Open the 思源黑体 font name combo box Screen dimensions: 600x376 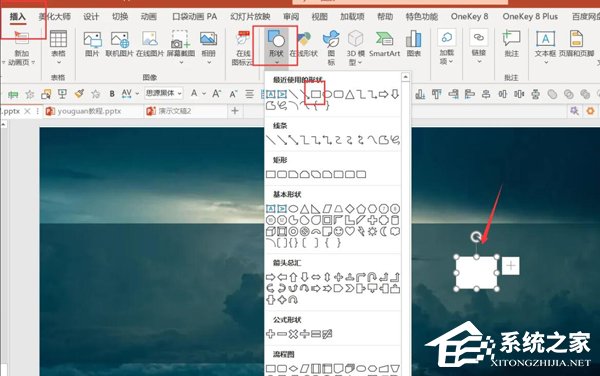point(163,93)
